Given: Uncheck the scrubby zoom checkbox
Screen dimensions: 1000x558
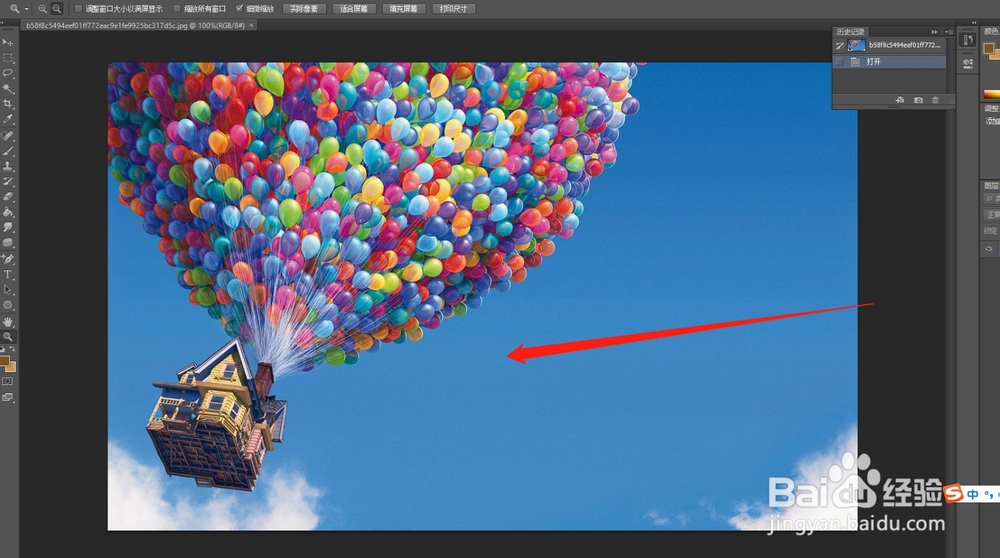Looking at the screenshot, I should pos(239,8).
